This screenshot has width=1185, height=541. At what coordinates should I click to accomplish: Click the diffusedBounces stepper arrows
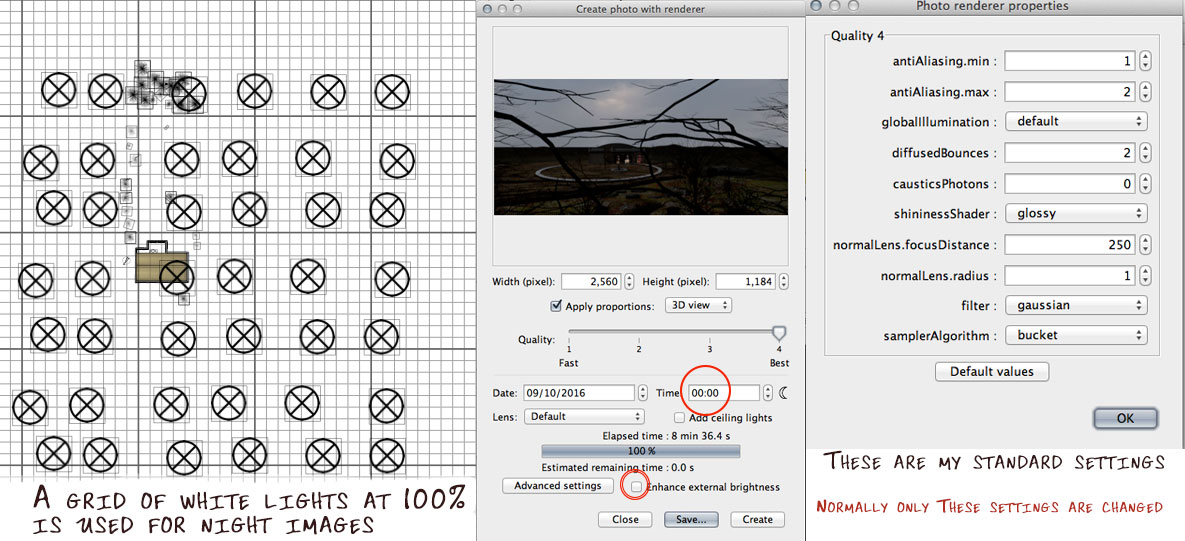[x=1145, y=153]
